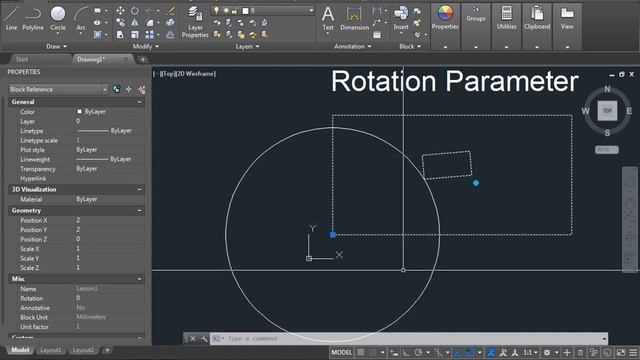Screen dimensions: 640x360
Task: Click the [Top] view control label
Action: (167, 73)
